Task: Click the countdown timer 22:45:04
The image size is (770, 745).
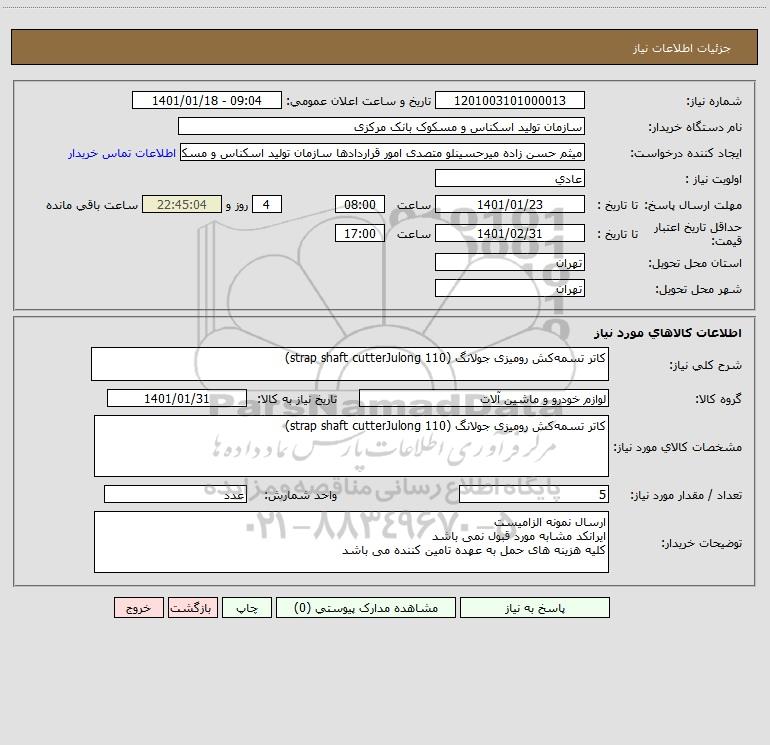Action: pos(182,204)
